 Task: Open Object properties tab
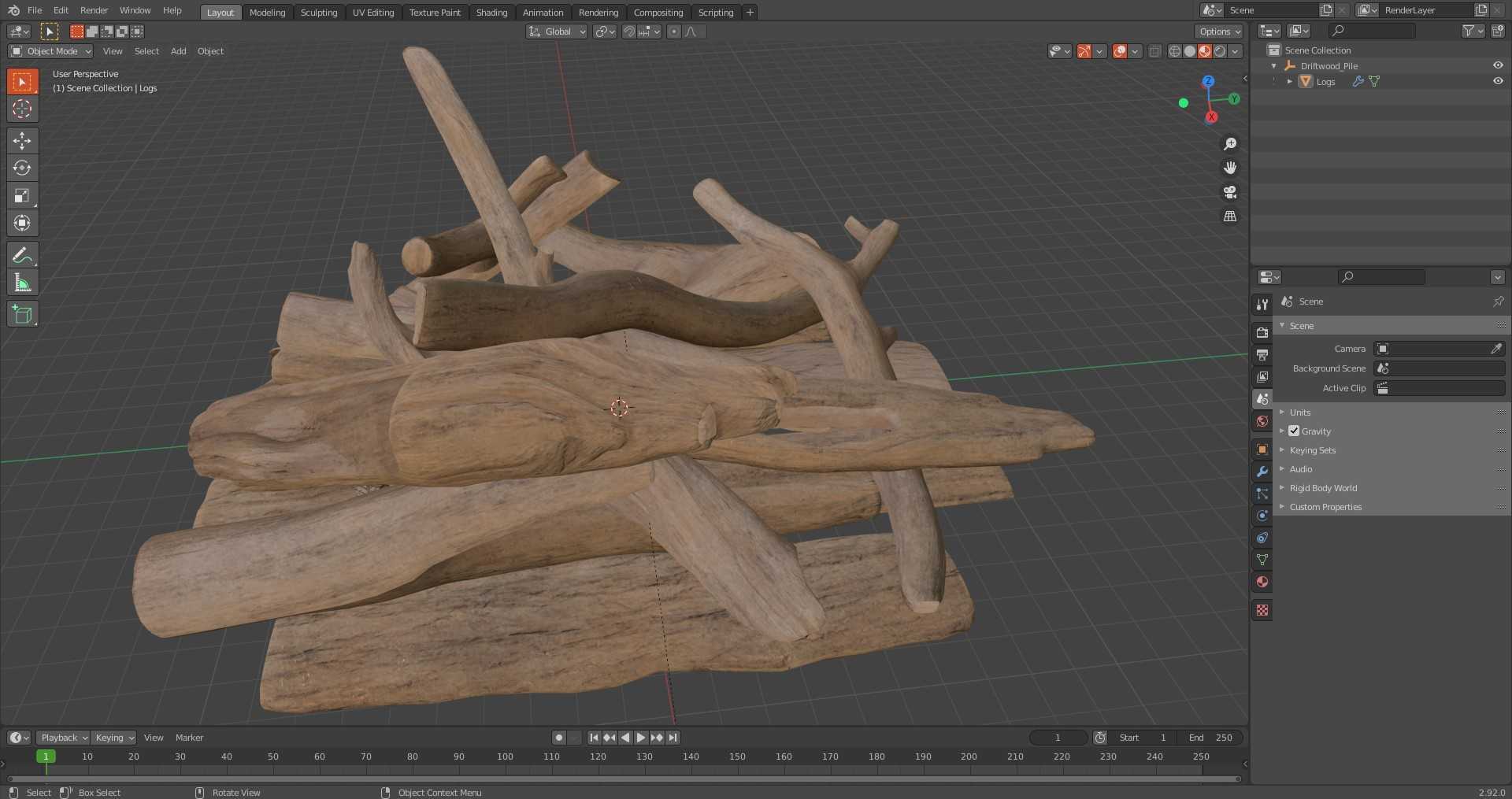pyautogui.click(x=1262, y=449)
